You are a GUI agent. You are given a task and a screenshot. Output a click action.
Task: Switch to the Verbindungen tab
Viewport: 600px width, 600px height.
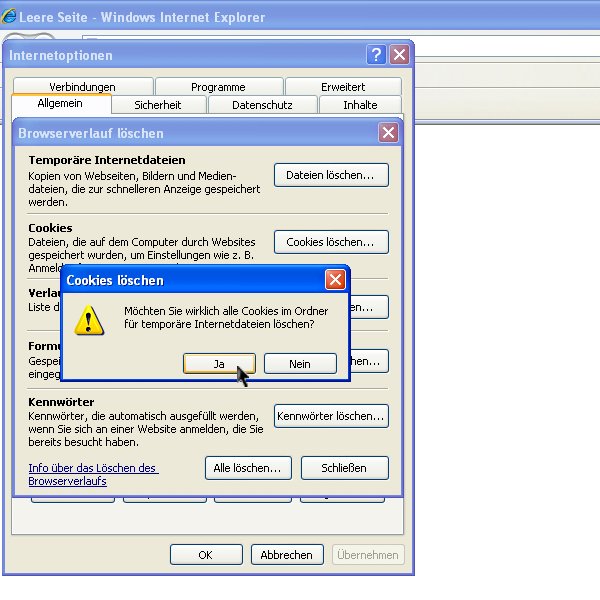pos(82,87)
